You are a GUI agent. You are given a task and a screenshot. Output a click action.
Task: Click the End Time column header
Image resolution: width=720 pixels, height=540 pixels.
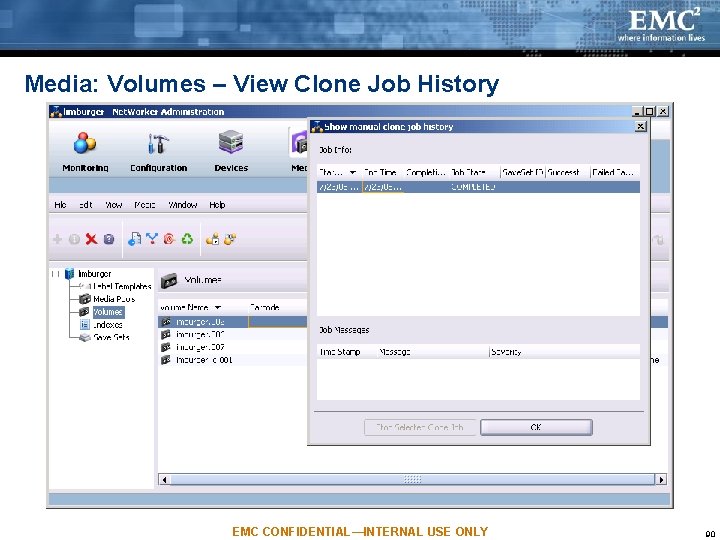coord(382,173)
